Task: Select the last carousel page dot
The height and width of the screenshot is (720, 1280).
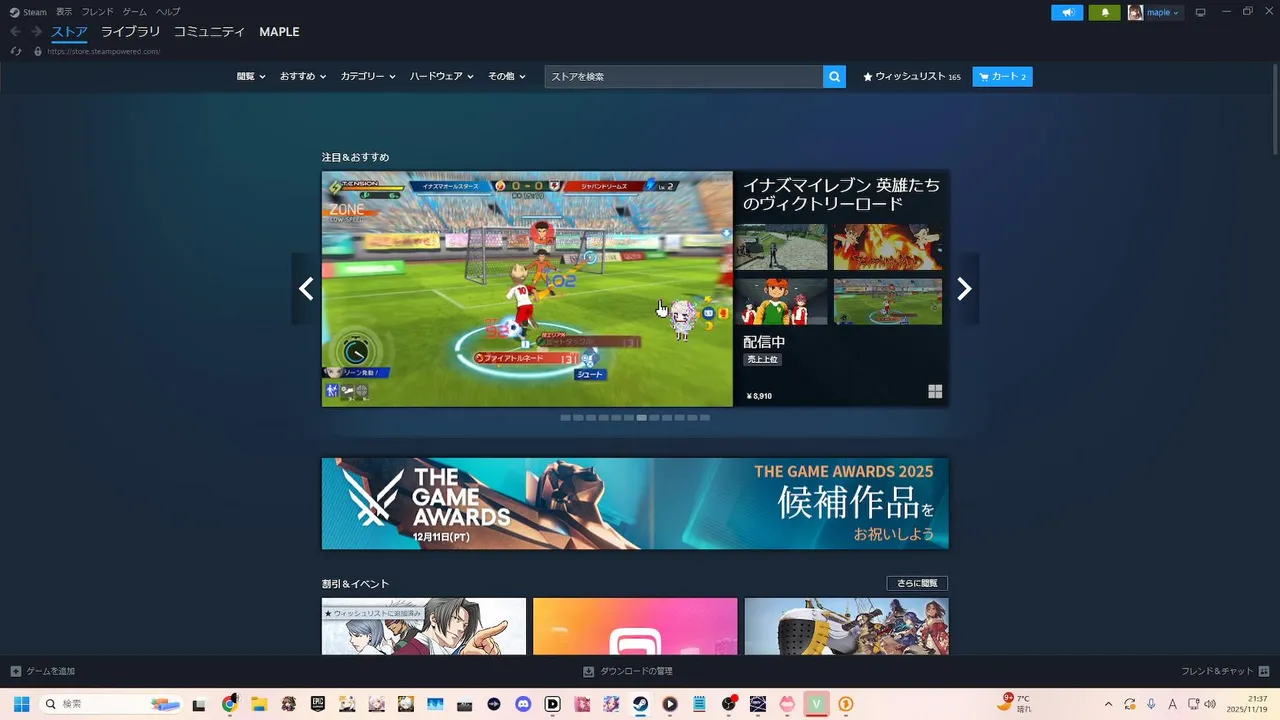Action: pos(705,417)
